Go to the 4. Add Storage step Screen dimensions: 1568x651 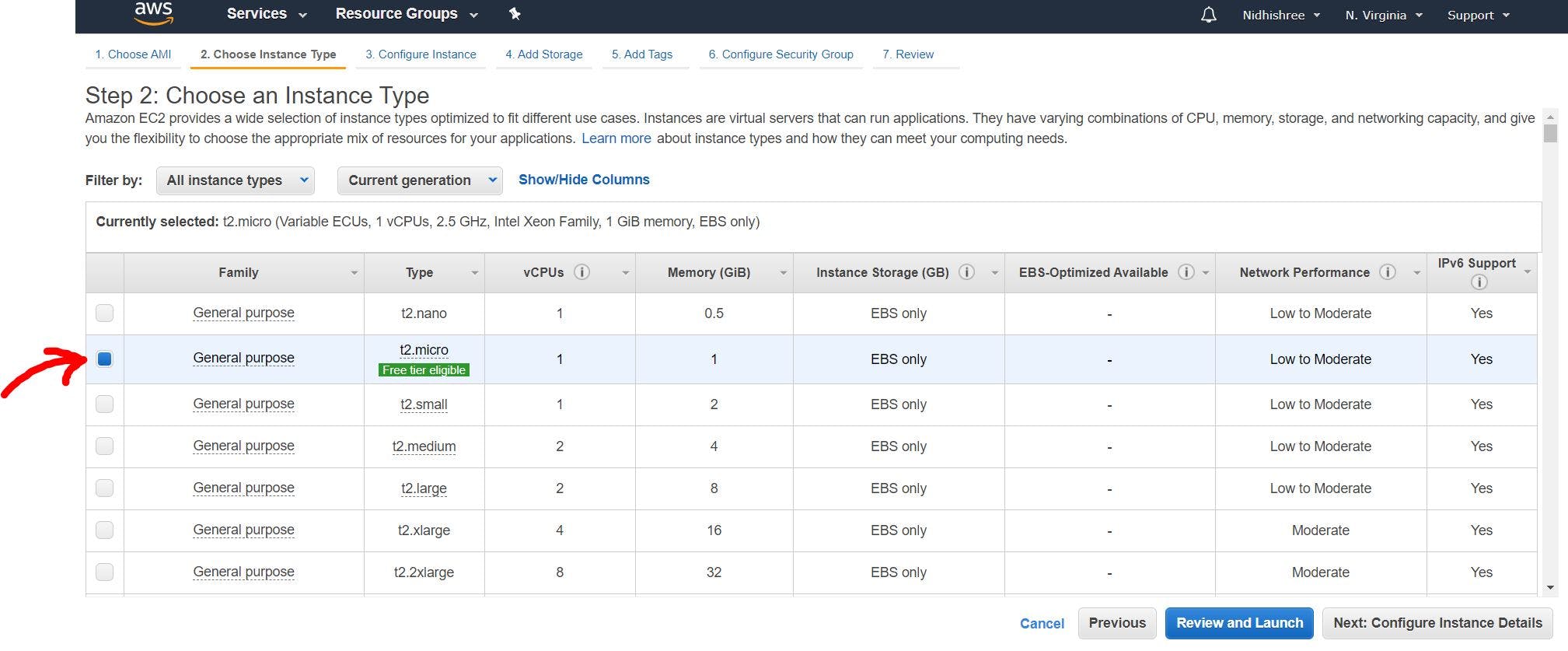pyautogui.click(x=544, y=54)
